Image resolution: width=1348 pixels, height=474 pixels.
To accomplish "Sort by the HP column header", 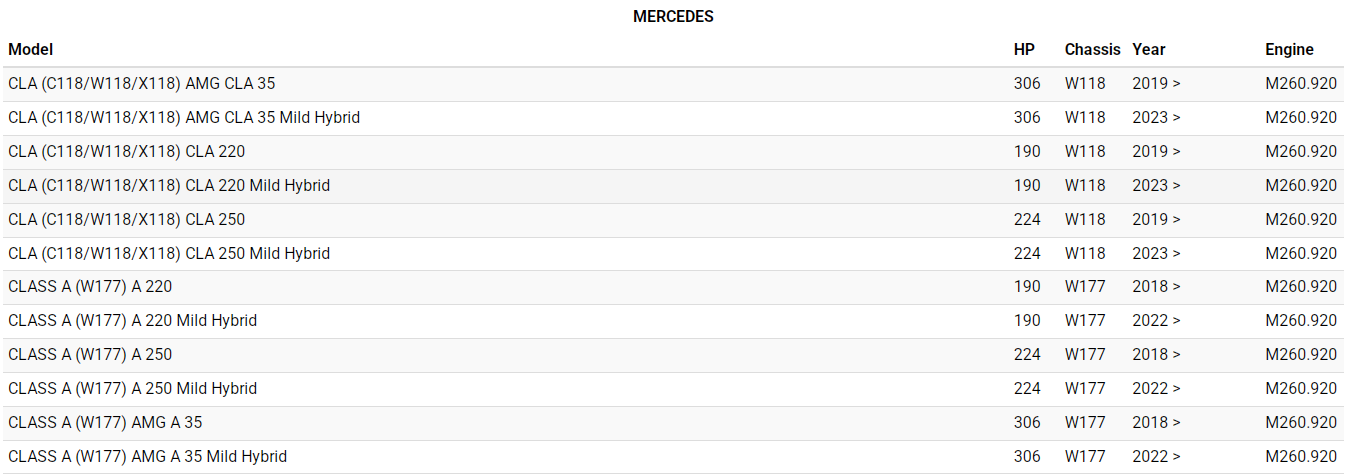I will pyautogui.click(x=1024, y=49).
